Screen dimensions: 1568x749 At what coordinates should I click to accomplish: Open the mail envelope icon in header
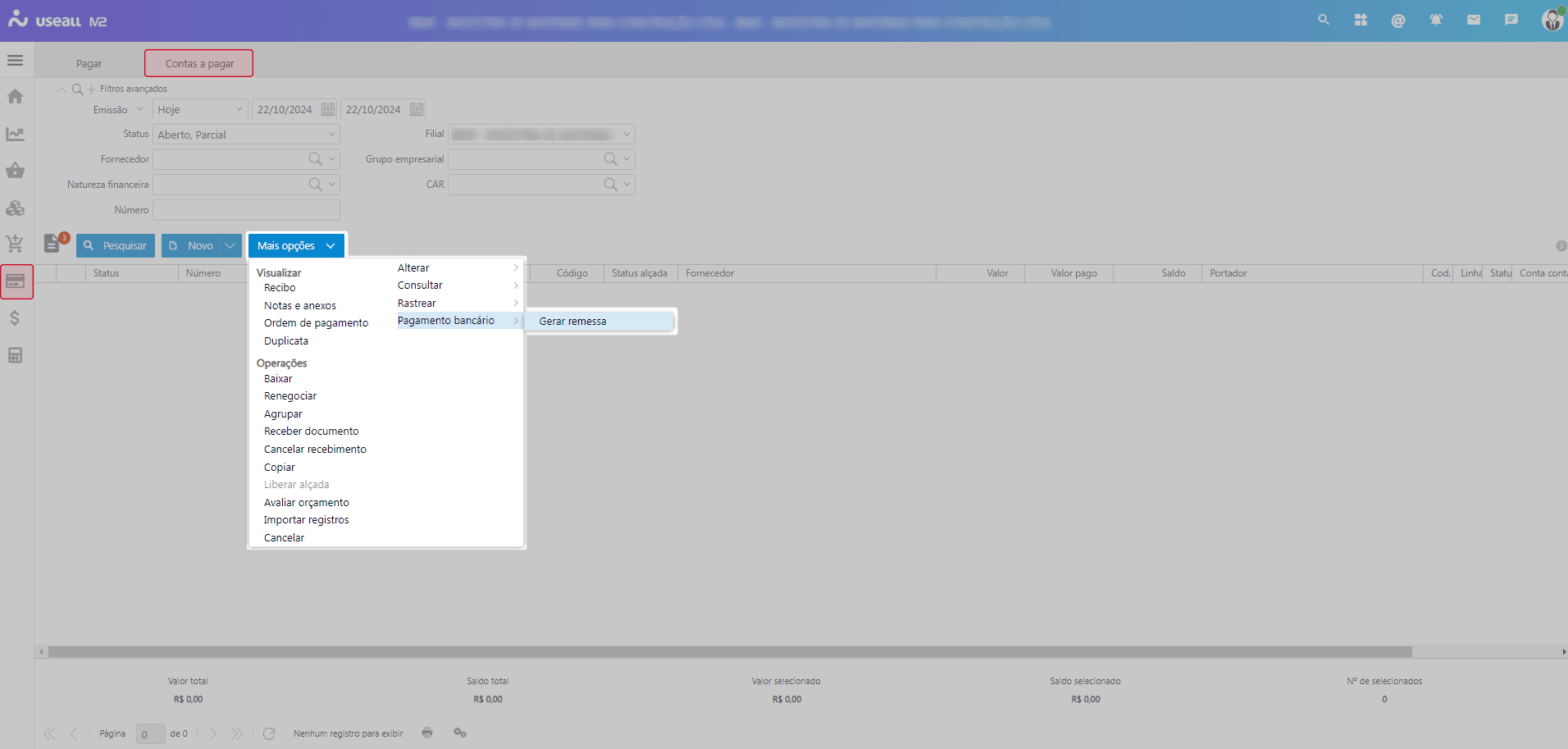[x=1474, y=20]
